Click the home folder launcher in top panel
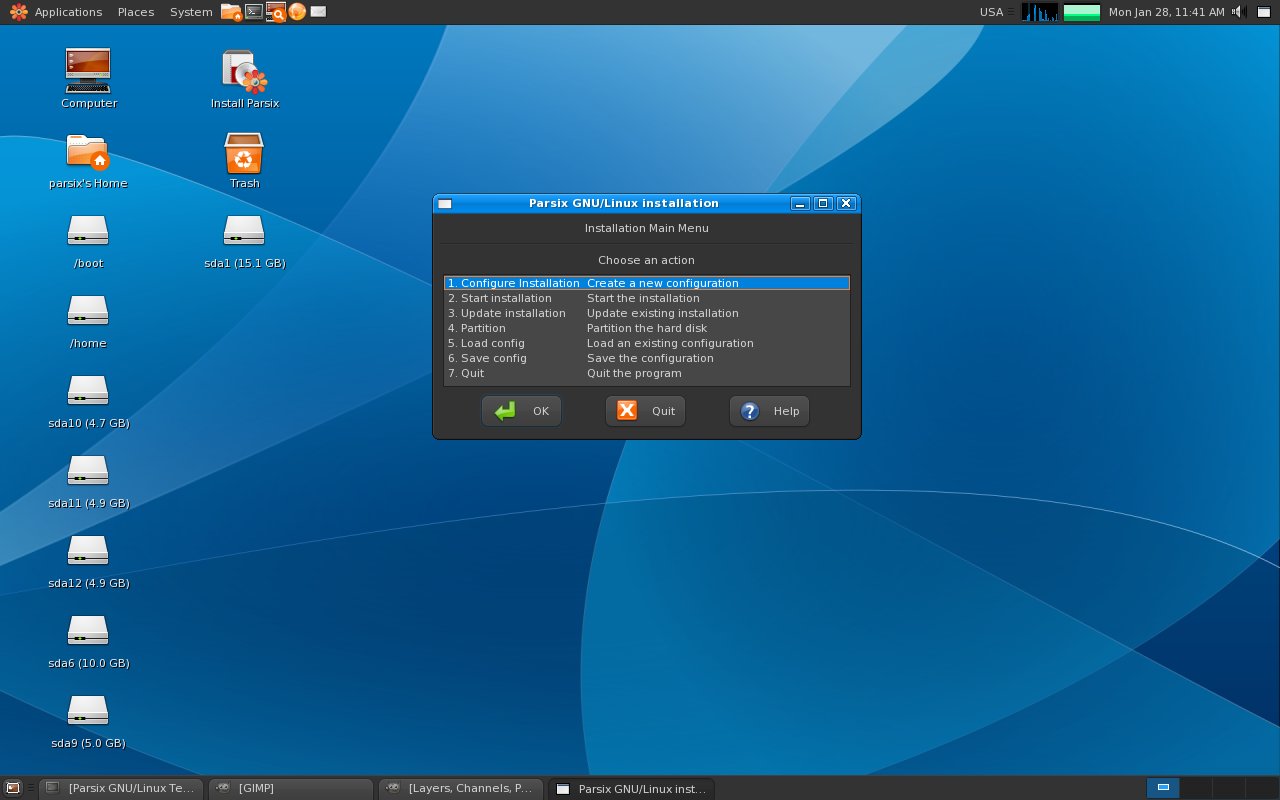 point(231,12)
